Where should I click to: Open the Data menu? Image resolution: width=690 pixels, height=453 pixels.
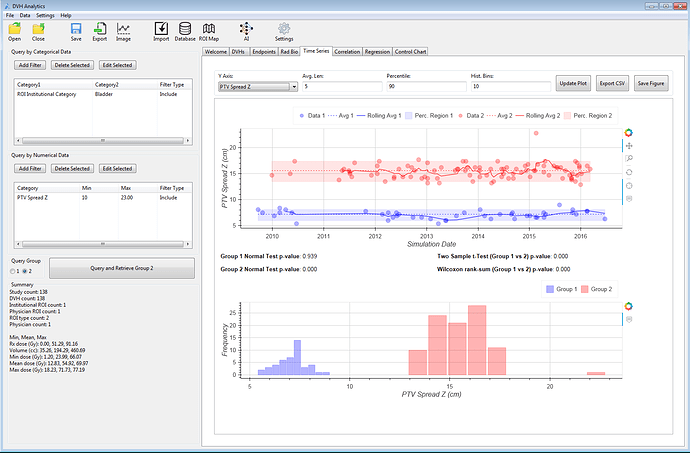point(25,16)
